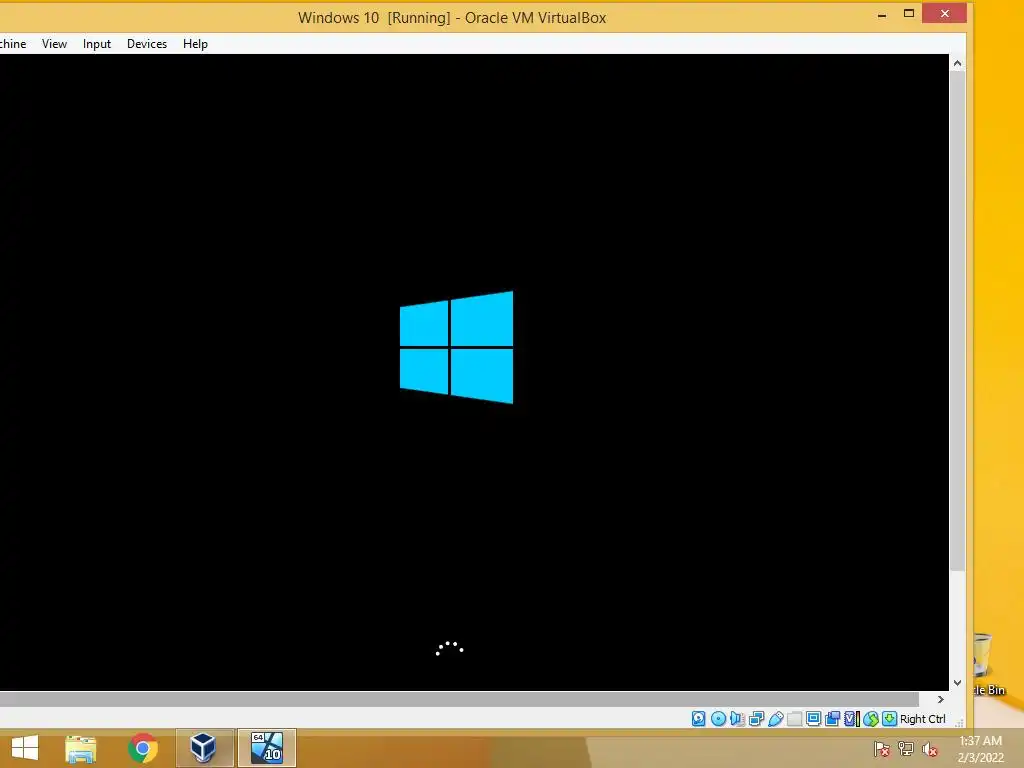This screenshot has height=768, width=1024.
Task: Click the audio status icon in VirtualBox
Action: click(737, 719)
